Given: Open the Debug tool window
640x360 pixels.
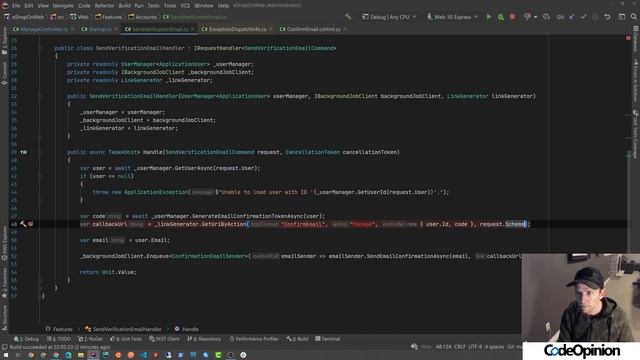Looking at the screenshot, I should (x=27, y=339).
